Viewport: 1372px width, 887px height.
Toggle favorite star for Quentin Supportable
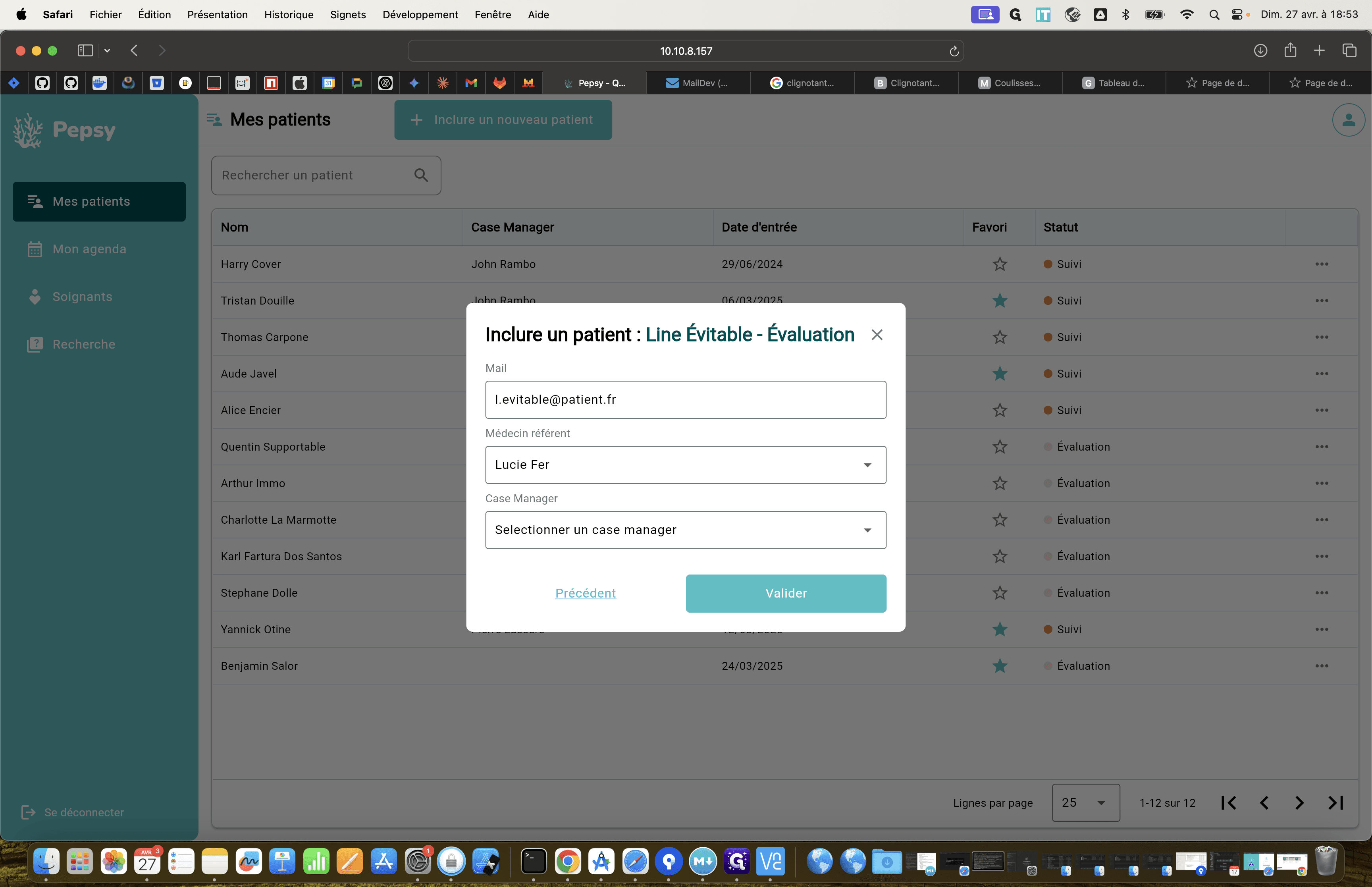pyautogui.click(x=1000, y=447)
